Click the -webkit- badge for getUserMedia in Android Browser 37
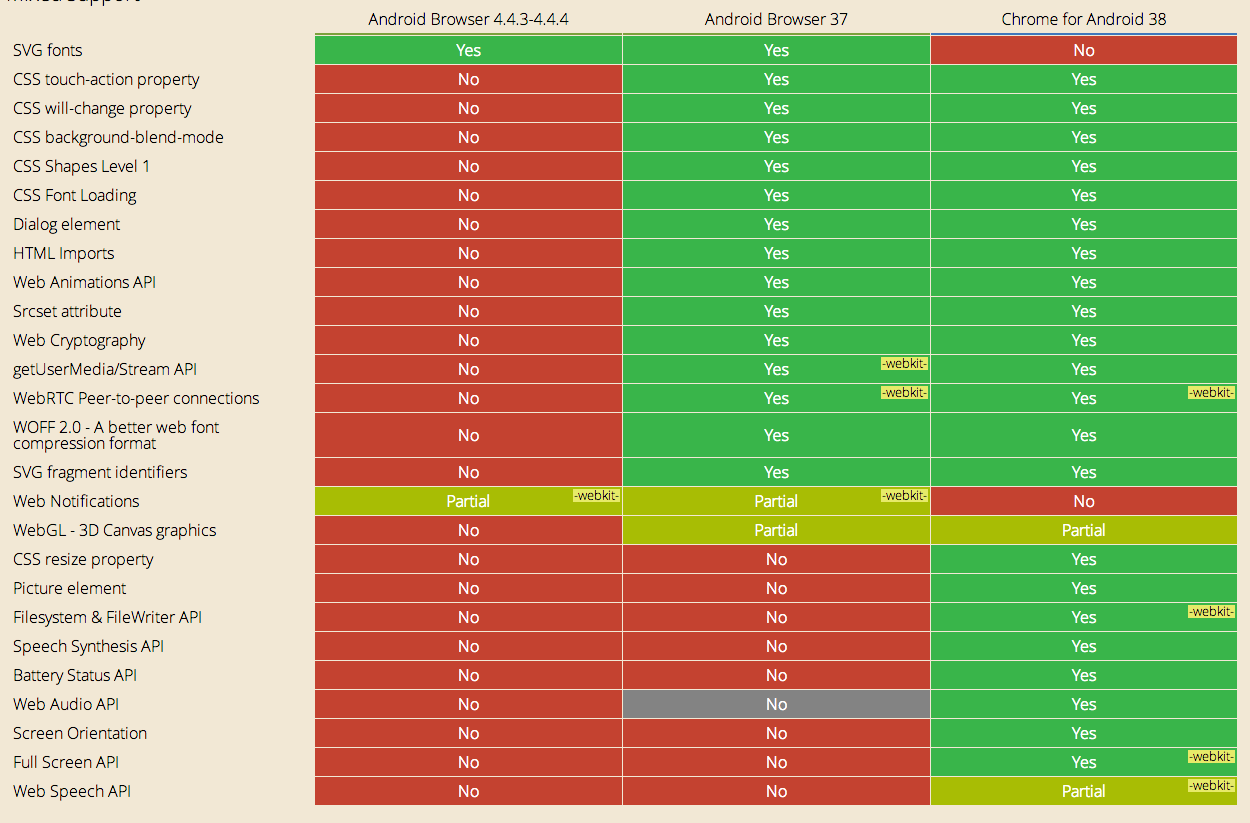Viewport: 1250px width, 823px height. click(904, 363)
